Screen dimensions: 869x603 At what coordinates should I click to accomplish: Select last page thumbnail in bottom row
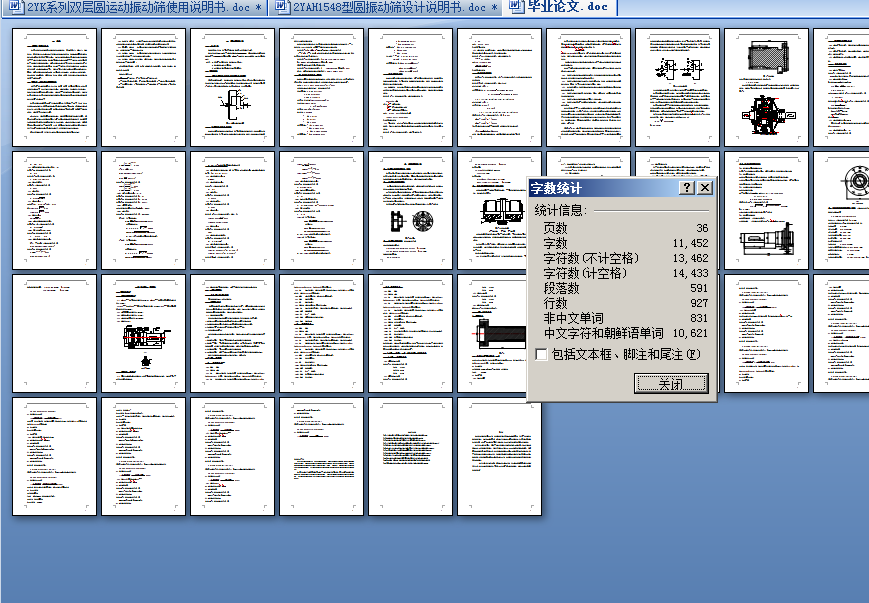pos(499,456)
